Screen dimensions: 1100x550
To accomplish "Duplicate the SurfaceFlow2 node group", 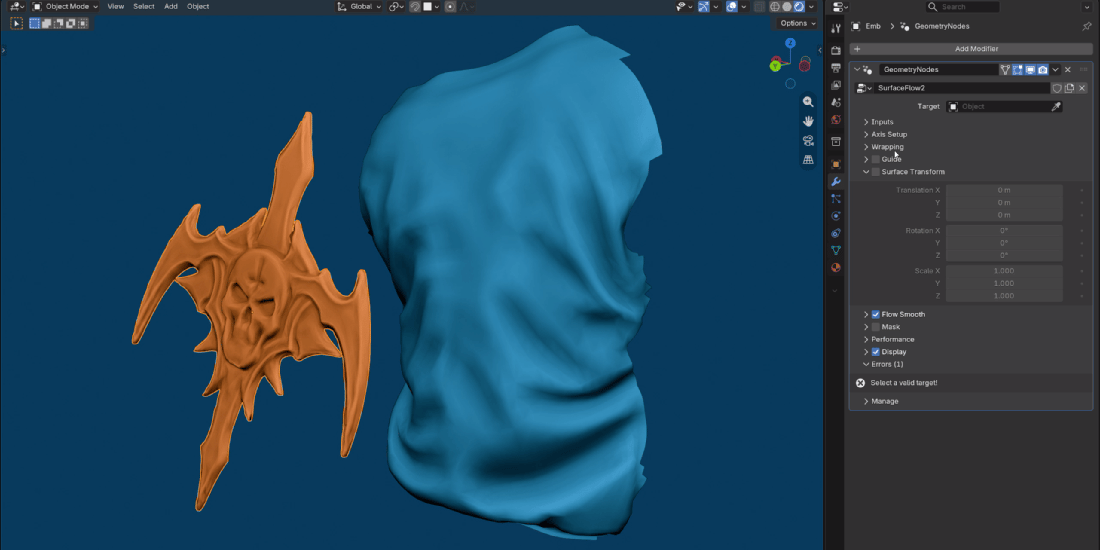I will coord(1069,88).
